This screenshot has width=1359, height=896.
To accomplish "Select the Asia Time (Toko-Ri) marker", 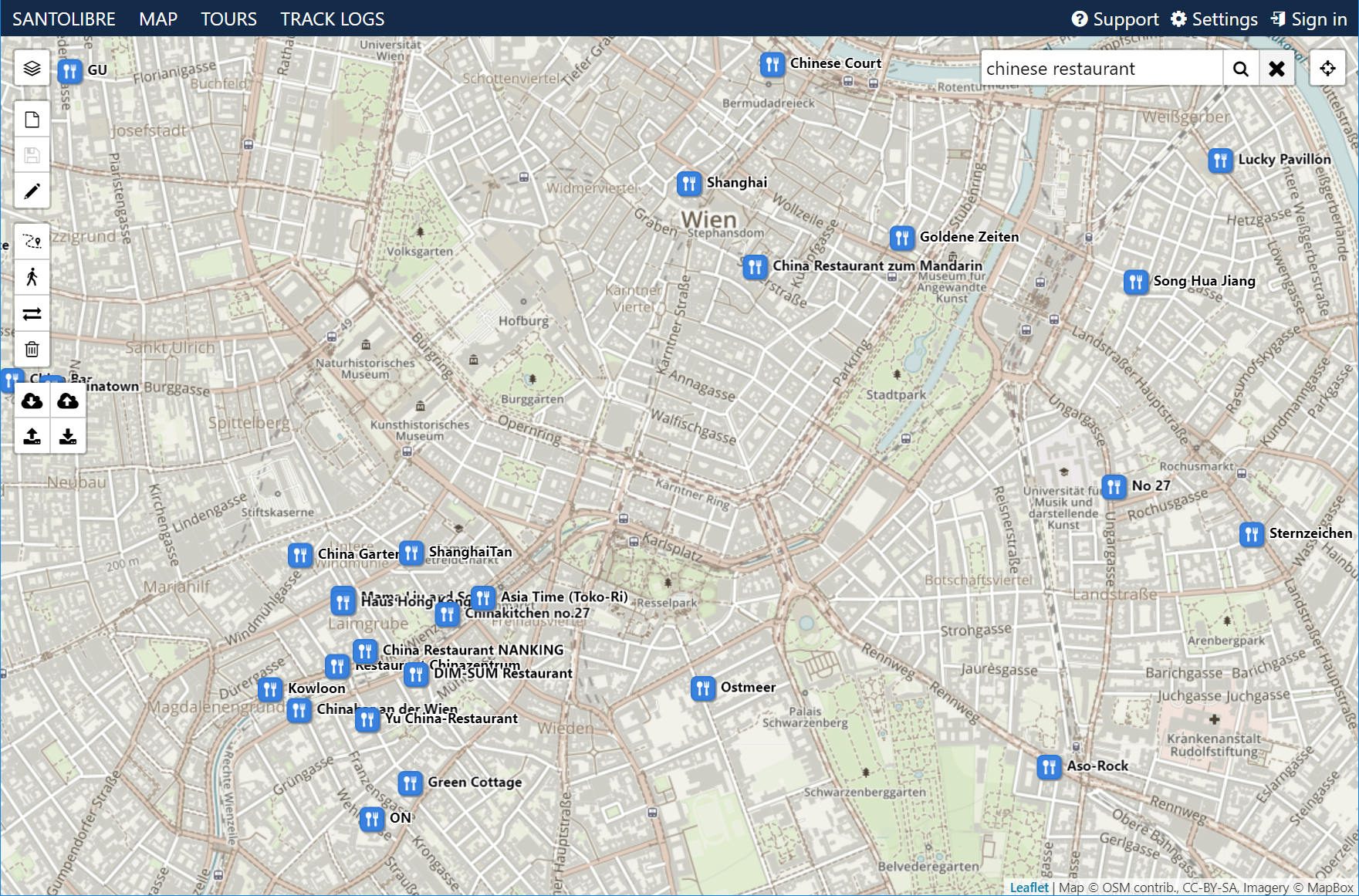I will point(483,598).
